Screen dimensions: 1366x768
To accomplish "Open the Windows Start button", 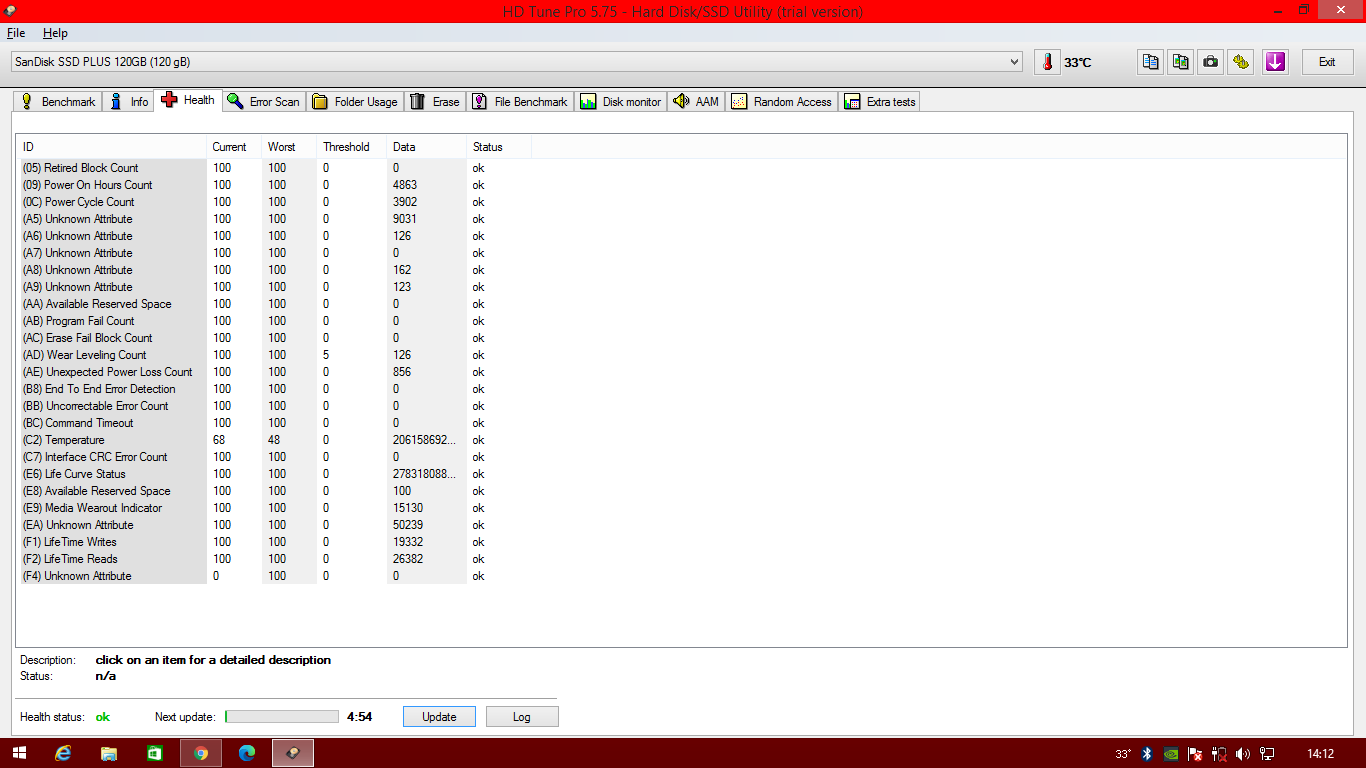I will pyautogui.click(x=19, y=753).
